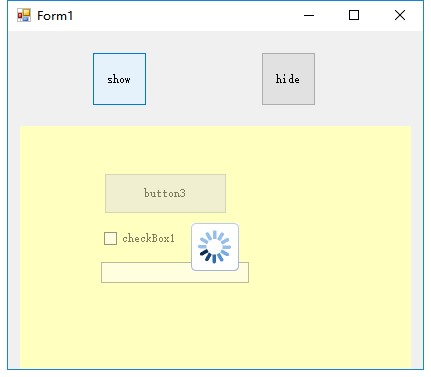Screen dimensions: 431x377
Task: Click yellow panel area right of the spinner
Action: tap(323, 247)
